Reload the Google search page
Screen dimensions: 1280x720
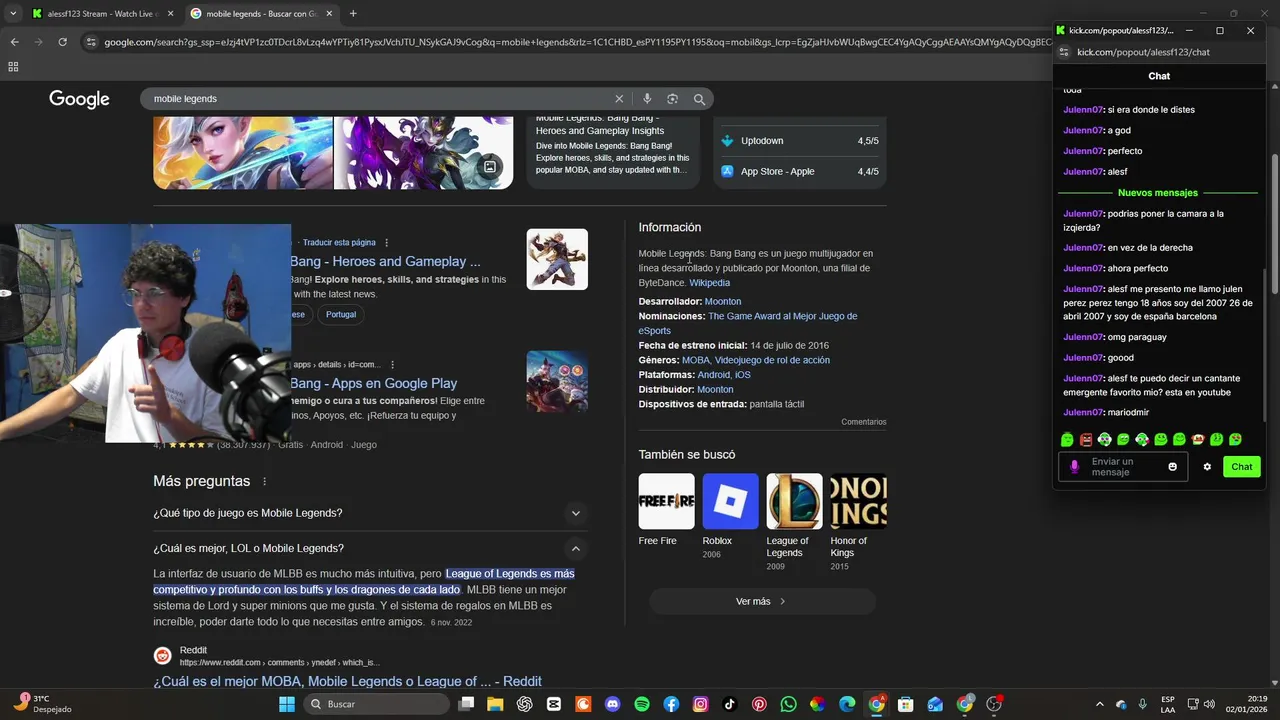(x=62, y=42)
